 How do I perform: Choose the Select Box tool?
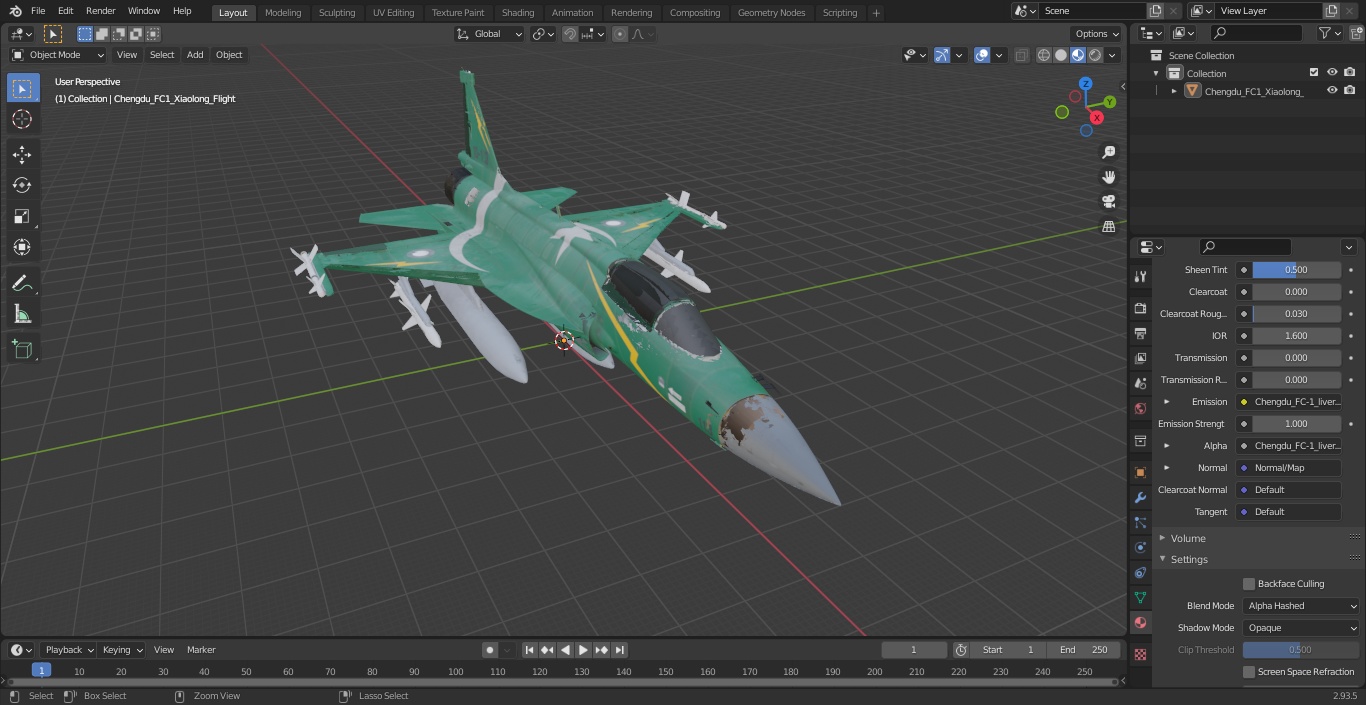[22, 88]
